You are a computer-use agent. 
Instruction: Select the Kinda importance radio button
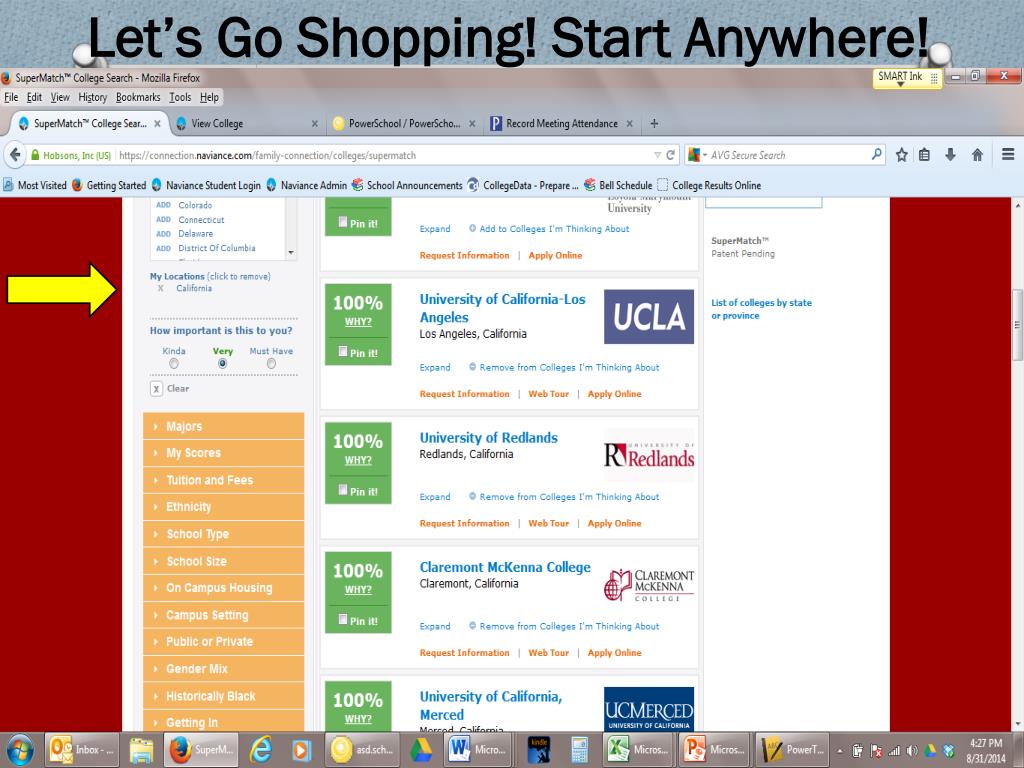174,364
